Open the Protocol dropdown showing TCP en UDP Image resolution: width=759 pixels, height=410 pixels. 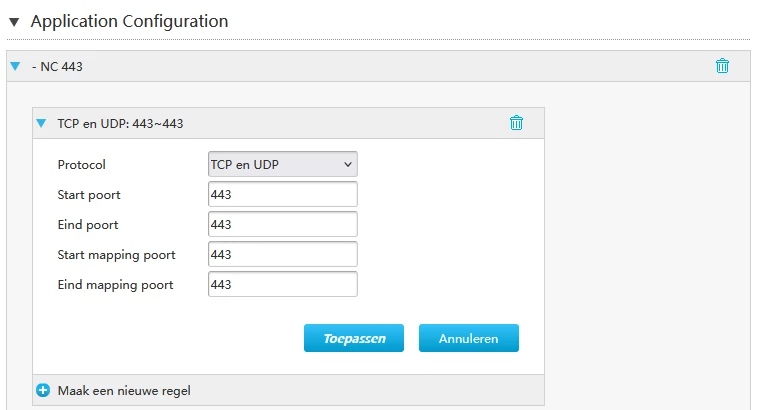[x=283, y=164]
